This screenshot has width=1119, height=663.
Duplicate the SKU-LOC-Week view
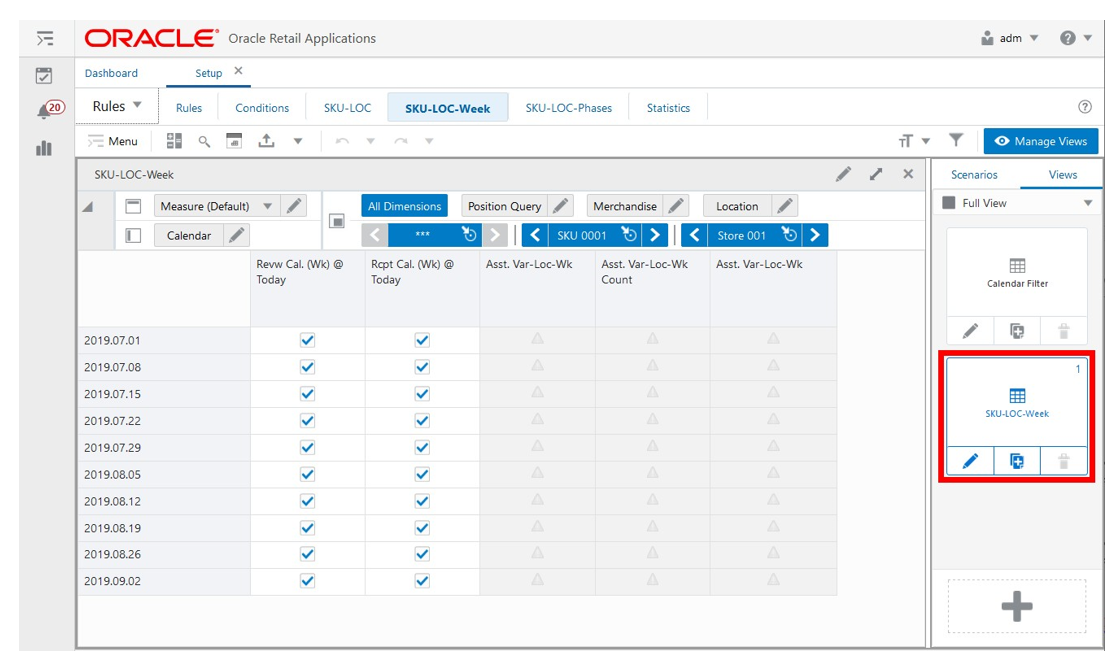pyautogui.click(x=1017, y=461)
